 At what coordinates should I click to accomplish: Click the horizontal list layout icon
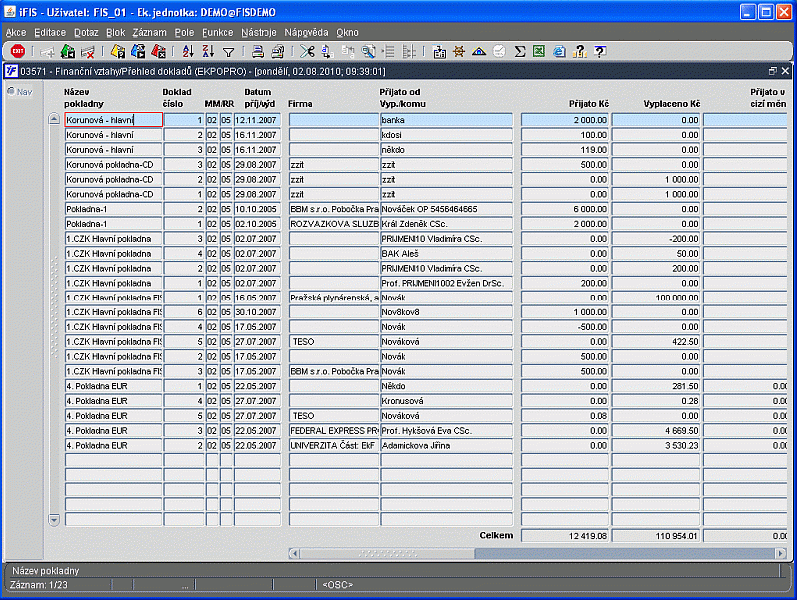pos(388,51)
